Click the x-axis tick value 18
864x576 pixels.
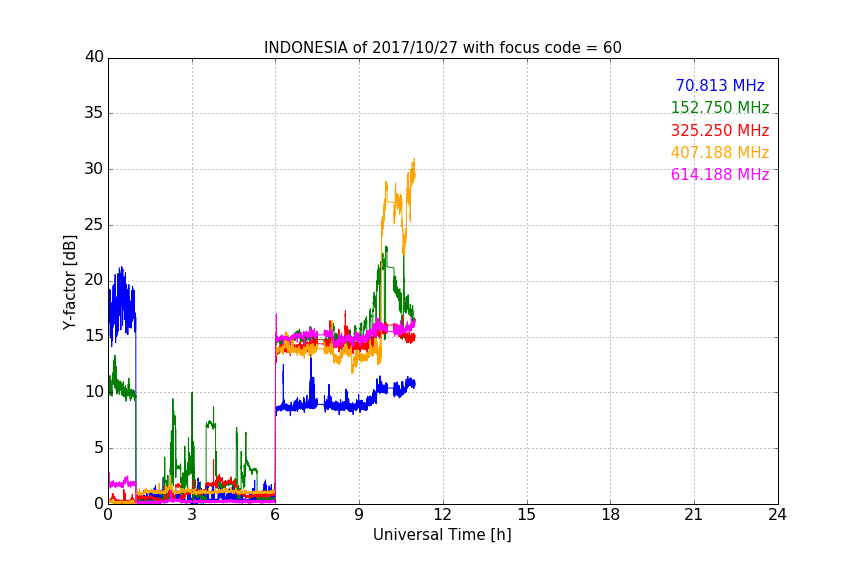[x=611, y=515]
